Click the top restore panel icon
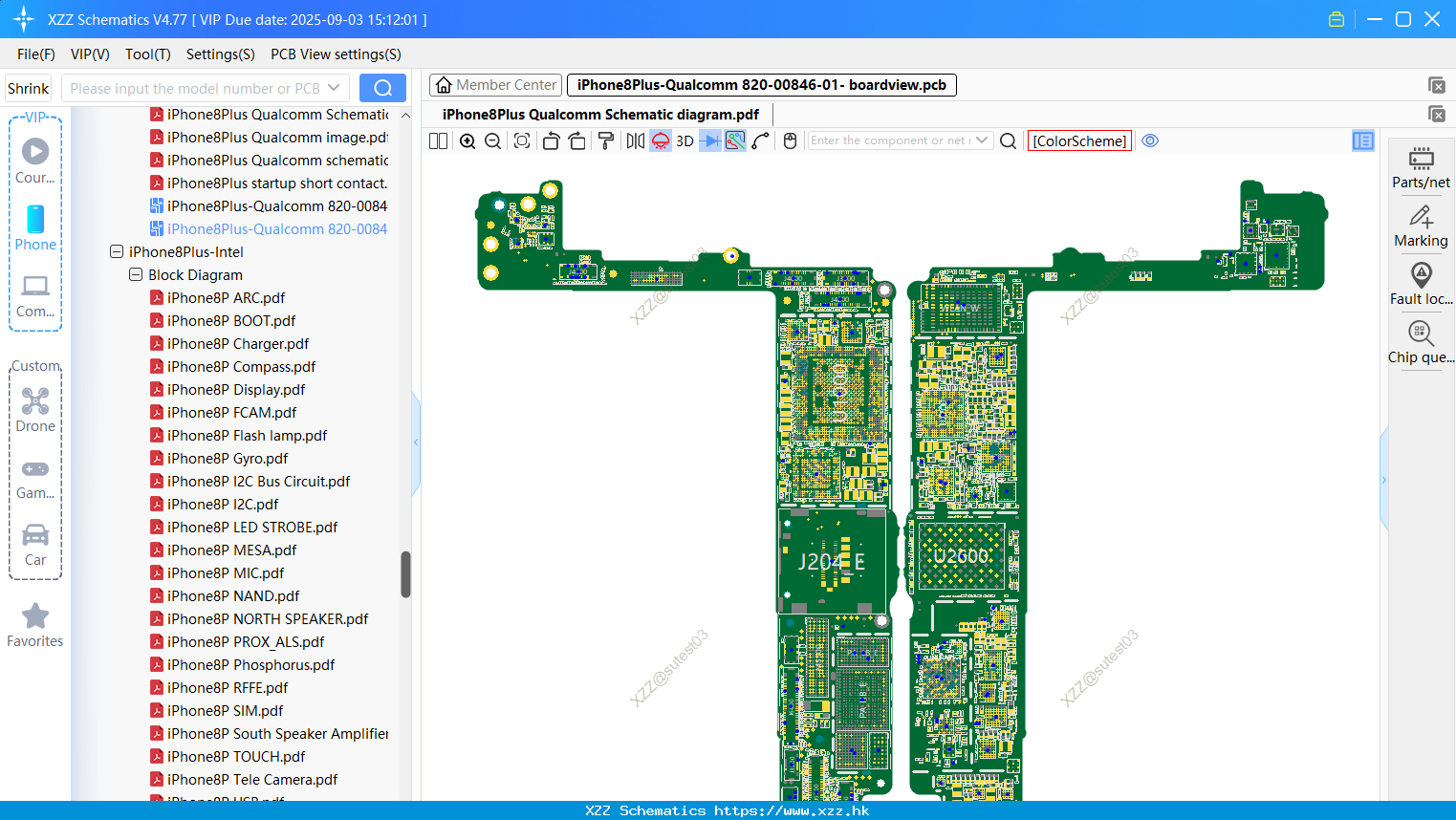 (1437, 85)
